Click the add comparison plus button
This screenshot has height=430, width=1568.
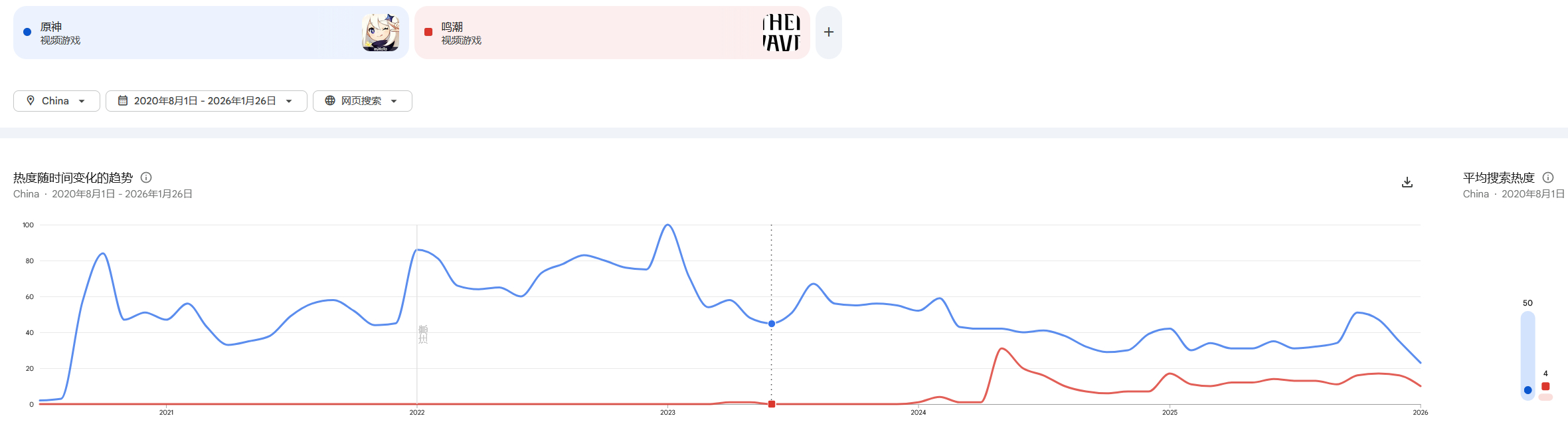829,32
